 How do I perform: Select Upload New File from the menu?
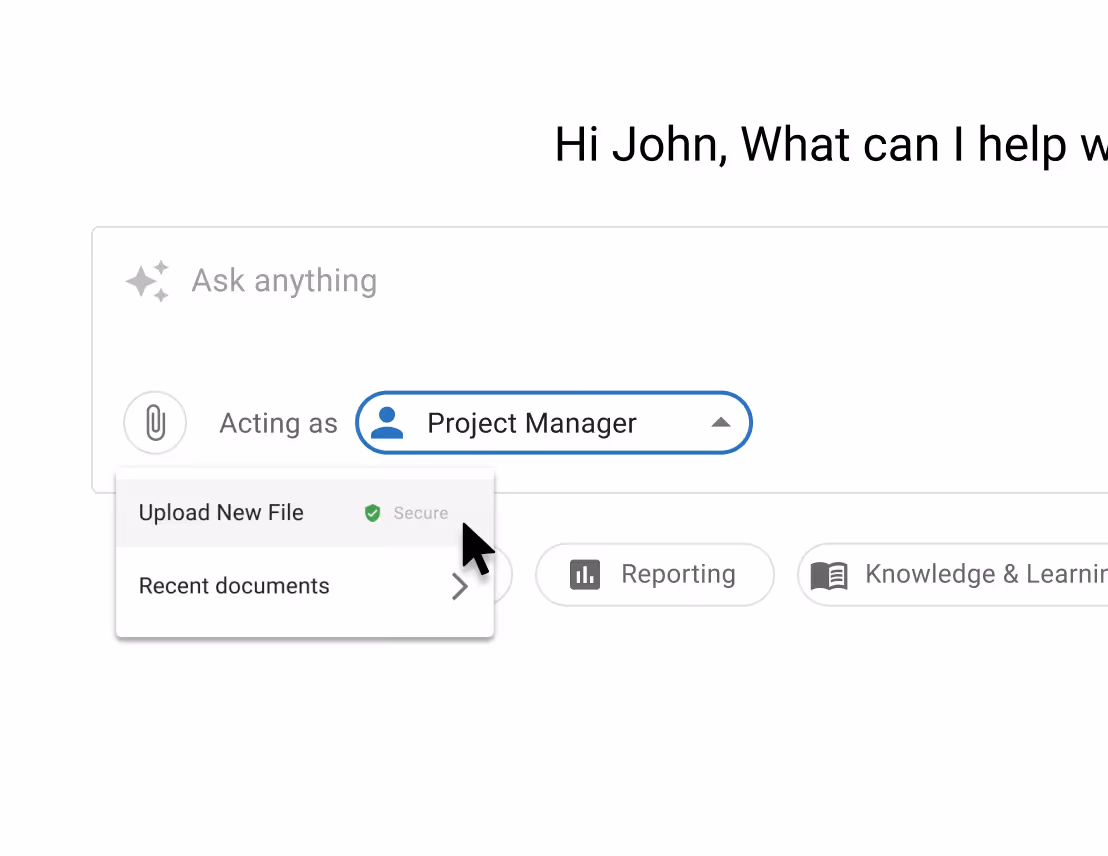(220, 512)
